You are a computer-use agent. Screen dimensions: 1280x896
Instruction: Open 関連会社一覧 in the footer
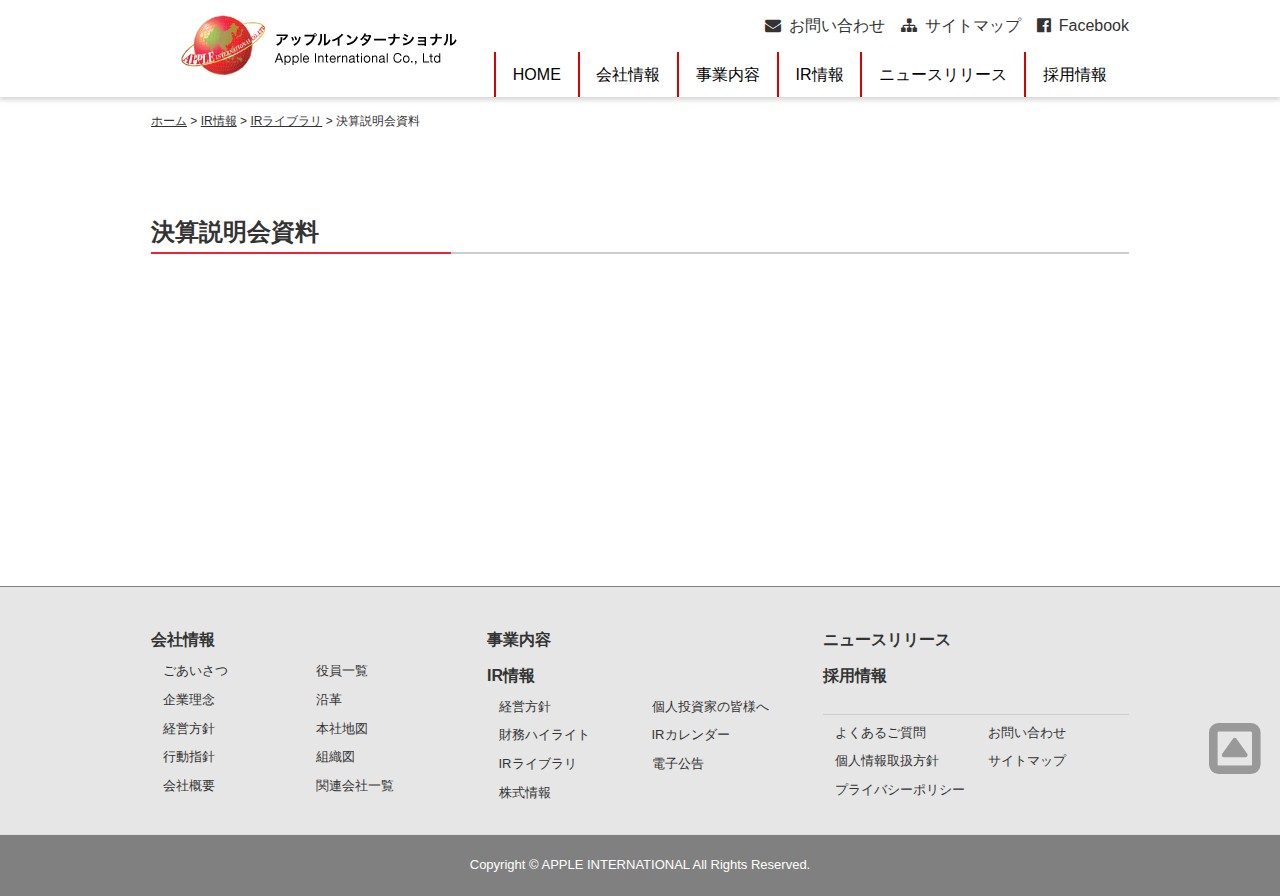(355, 786)
